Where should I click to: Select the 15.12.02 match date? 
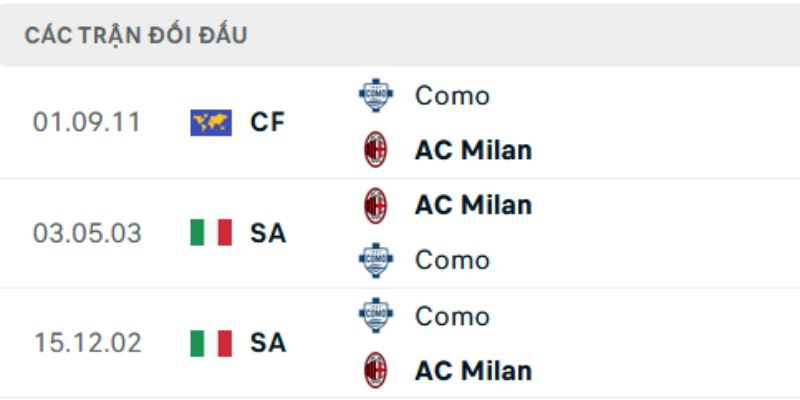pos(87,343)
